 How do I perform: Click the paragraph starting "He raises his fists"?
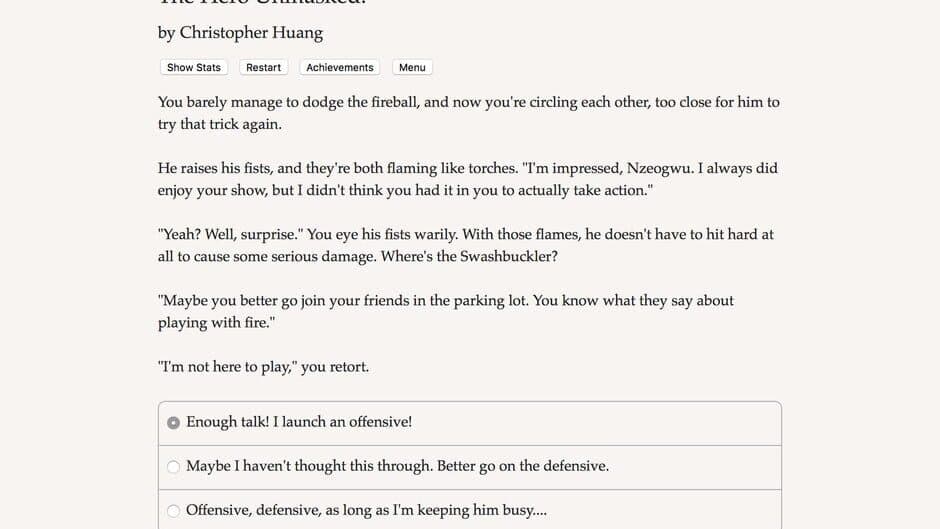click(467, 179)
